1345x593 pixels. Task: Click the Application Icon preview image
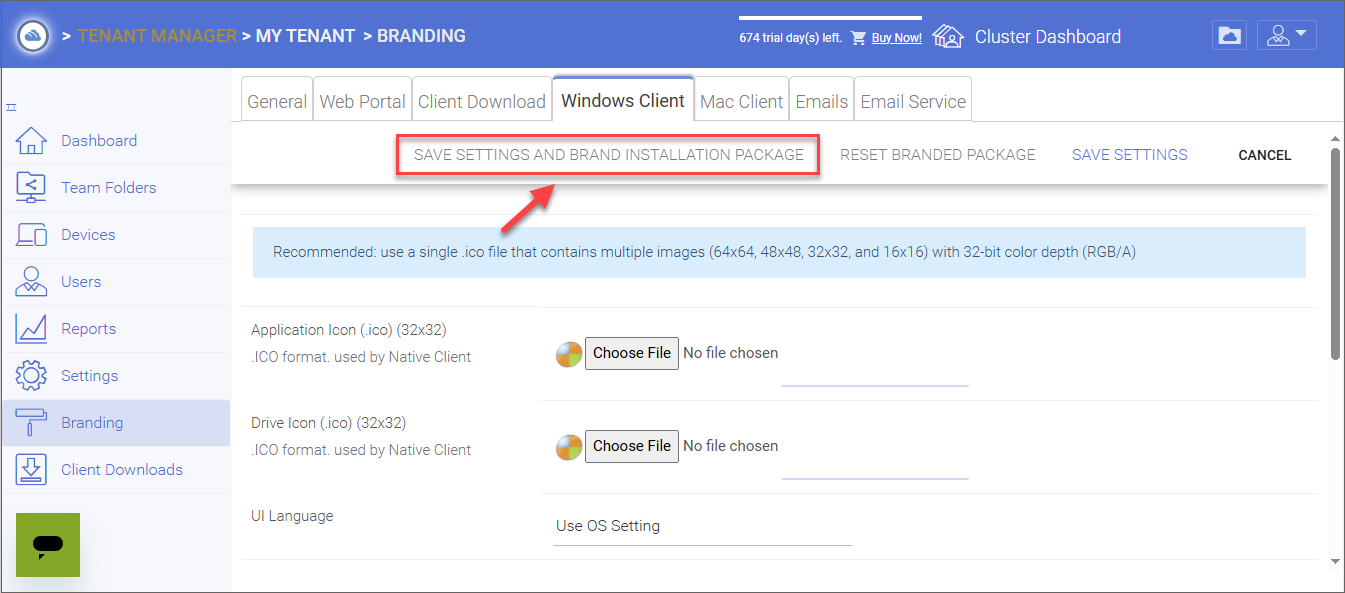pos(568,354)
